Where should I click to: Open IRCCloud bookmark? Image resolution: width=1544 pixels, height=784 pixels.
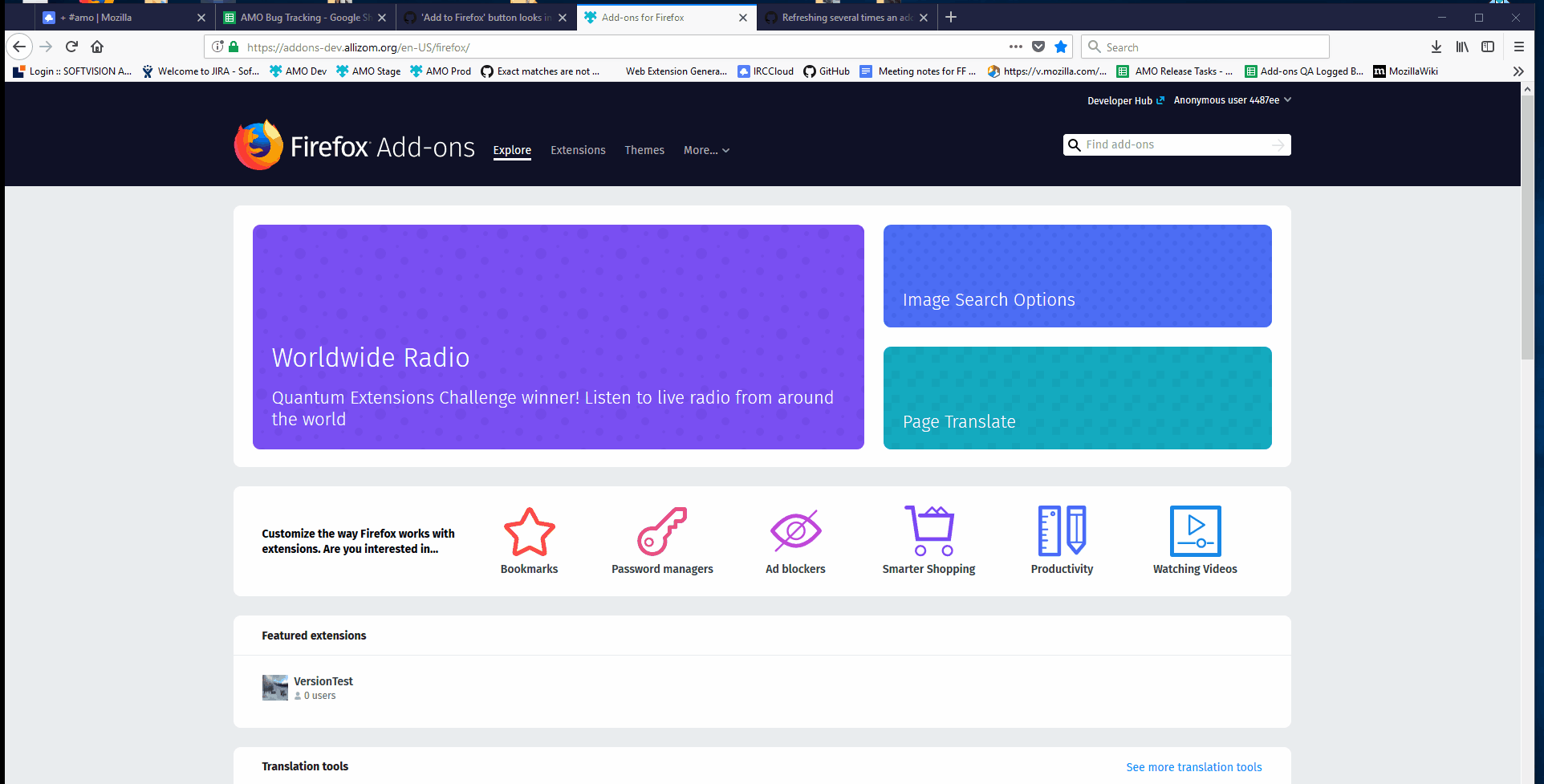coord(766,71)
